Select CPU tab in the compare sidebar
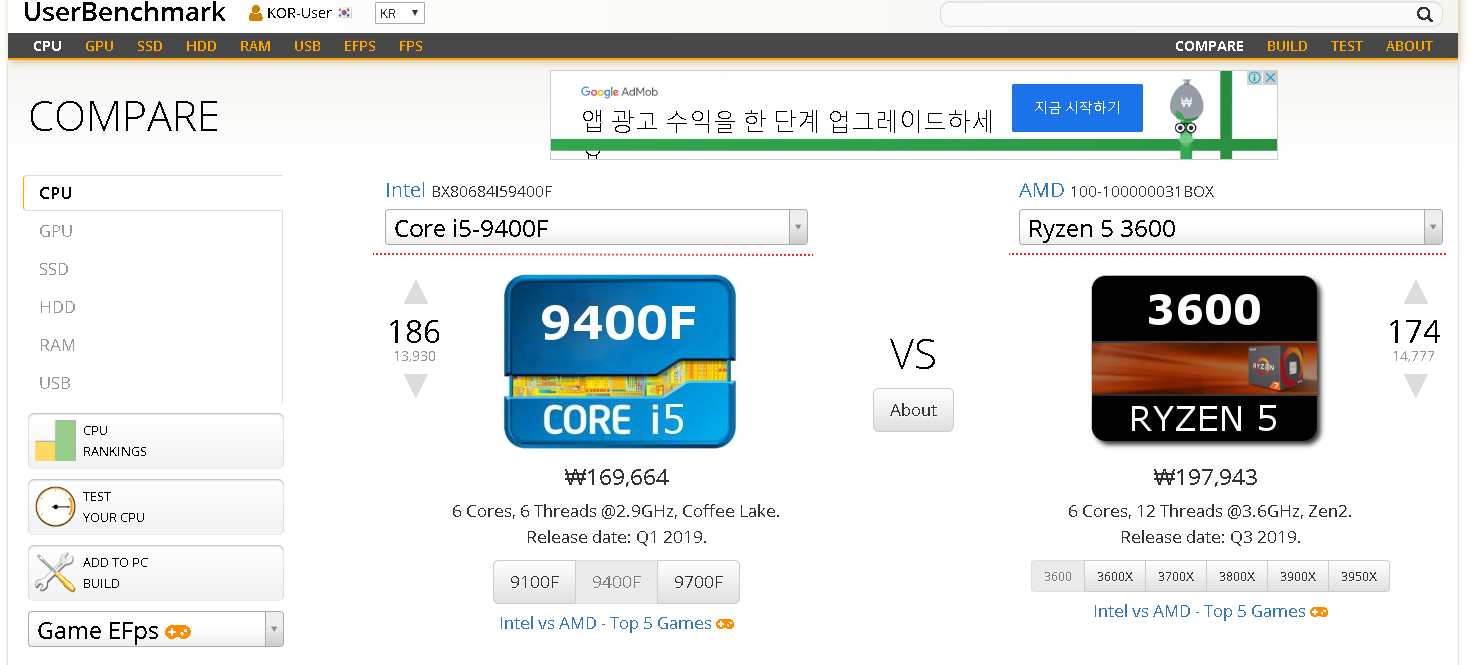 (153, 193)
